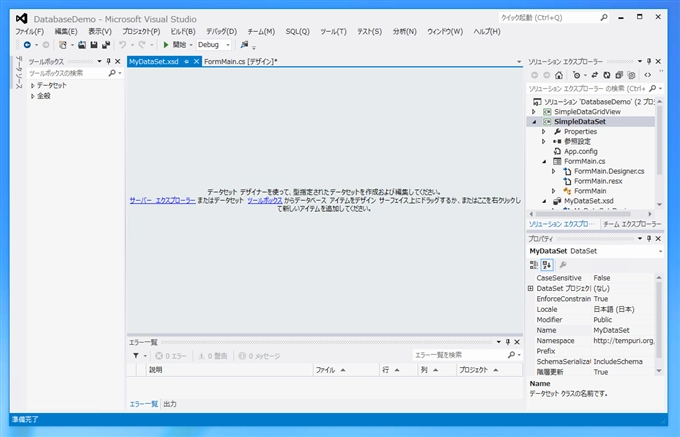Refresh Solution Explorer with the circular arrows icon
Screen dimensions: 680x437
pyautogui.click(x=607, y=75)
